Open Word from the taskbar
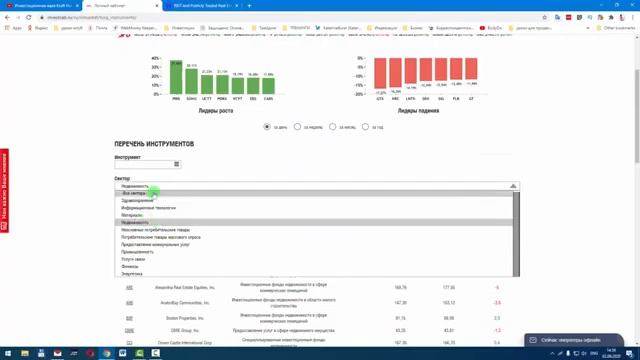 click(x=122, y=353)
